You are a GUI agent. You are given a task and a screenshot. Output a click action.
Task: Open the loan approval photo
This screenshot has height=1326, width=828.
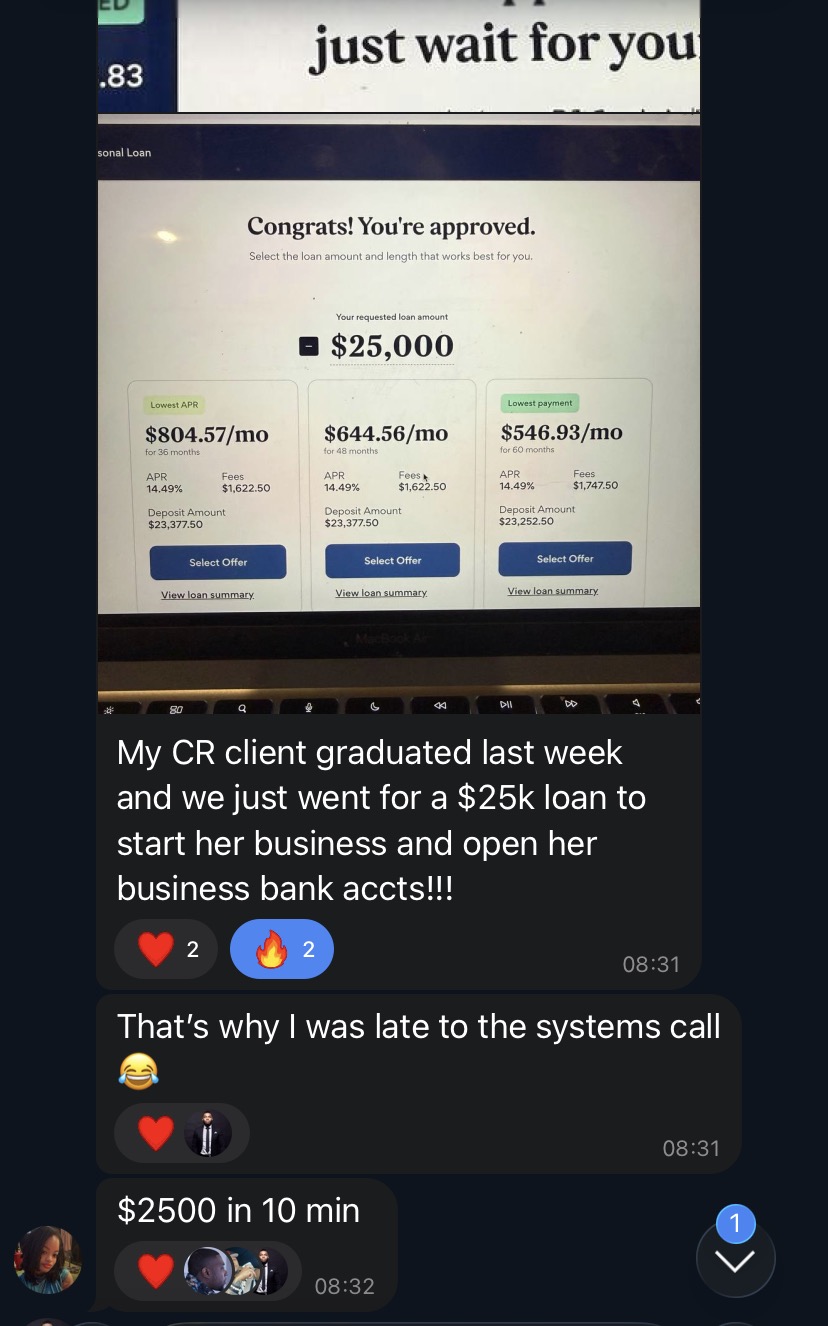pyautogui.click(x=399, y=414)
